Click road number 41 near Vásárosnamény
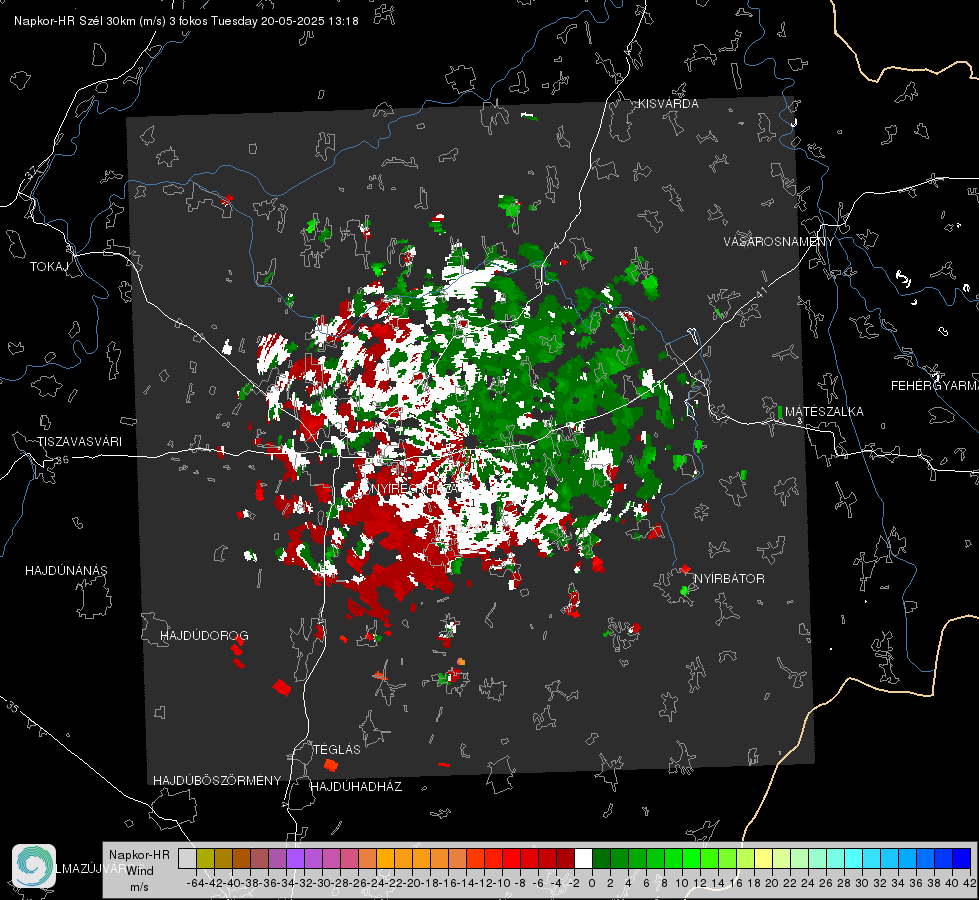This screenshot has height=900, width=979. click(760, 294)
